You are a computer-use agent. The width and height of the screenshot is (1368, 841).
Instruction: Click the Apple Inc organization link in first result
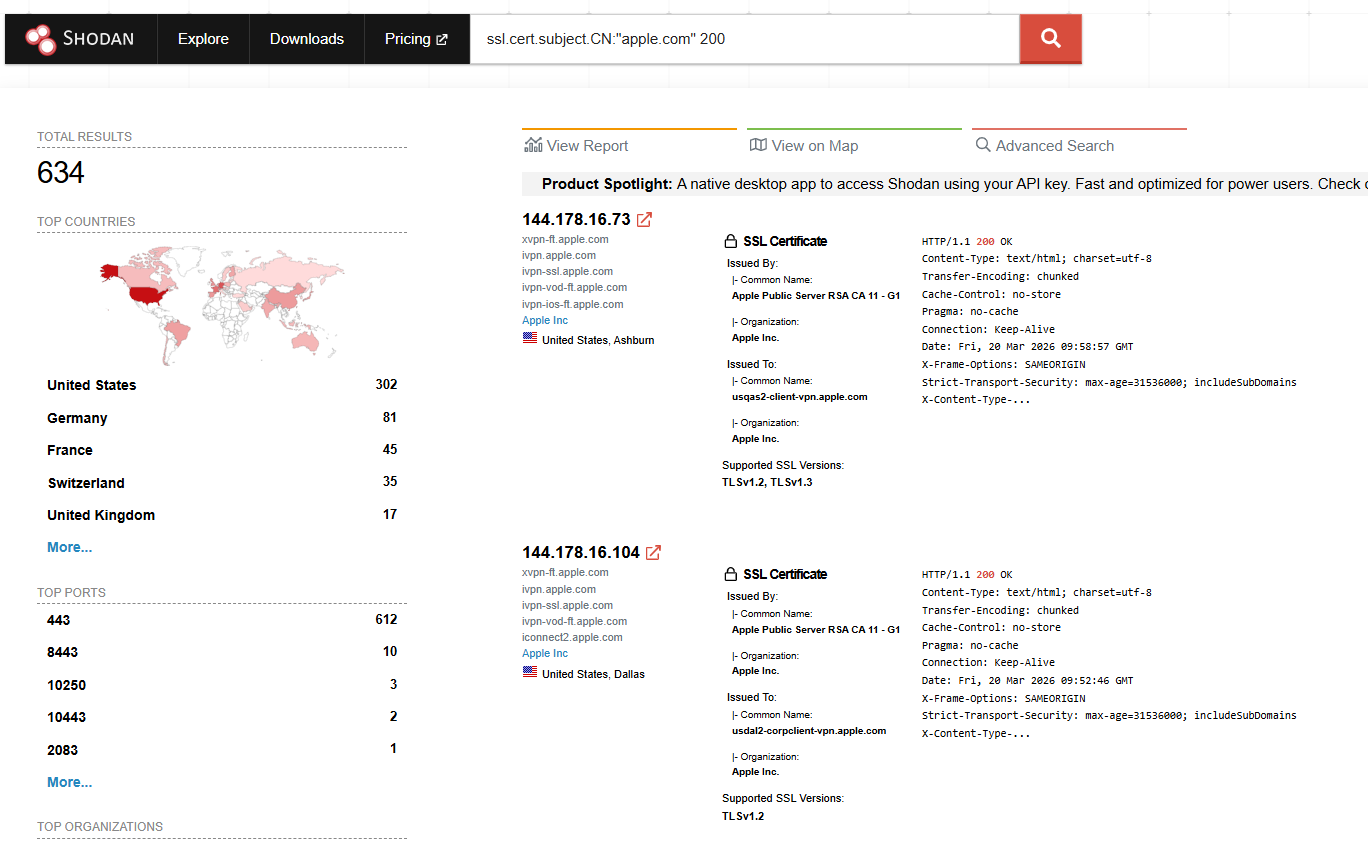pos(545,320)
